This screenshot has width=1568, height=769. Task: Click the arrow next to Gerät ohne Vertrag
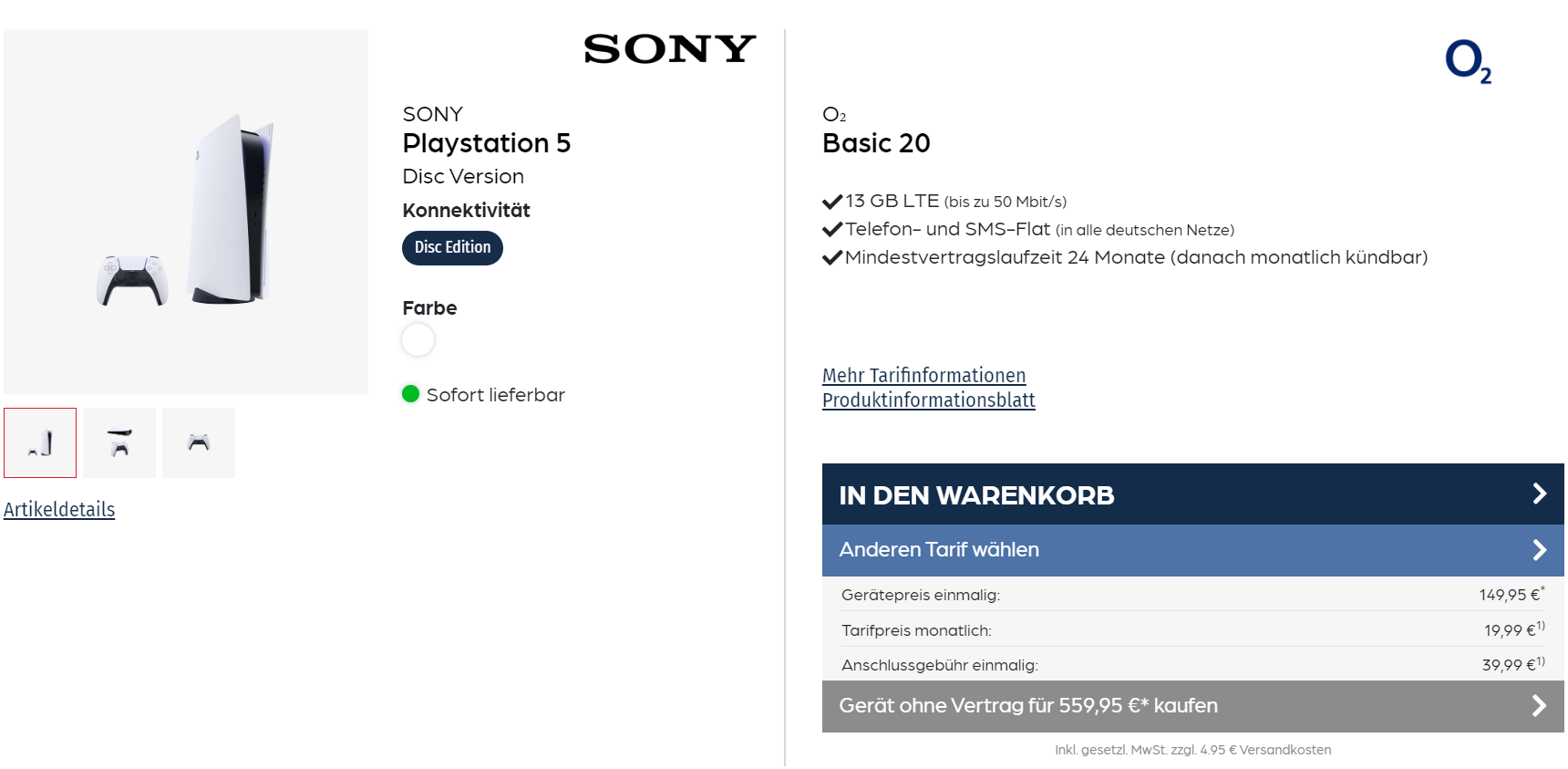coord(1540,704)
